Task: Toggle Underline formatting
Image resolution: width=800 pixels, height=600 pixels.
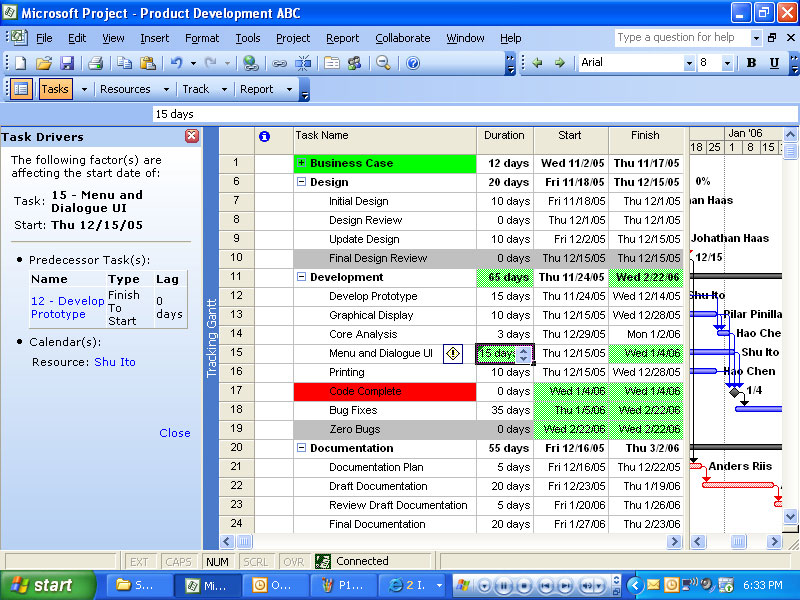Action: (774, 63)
